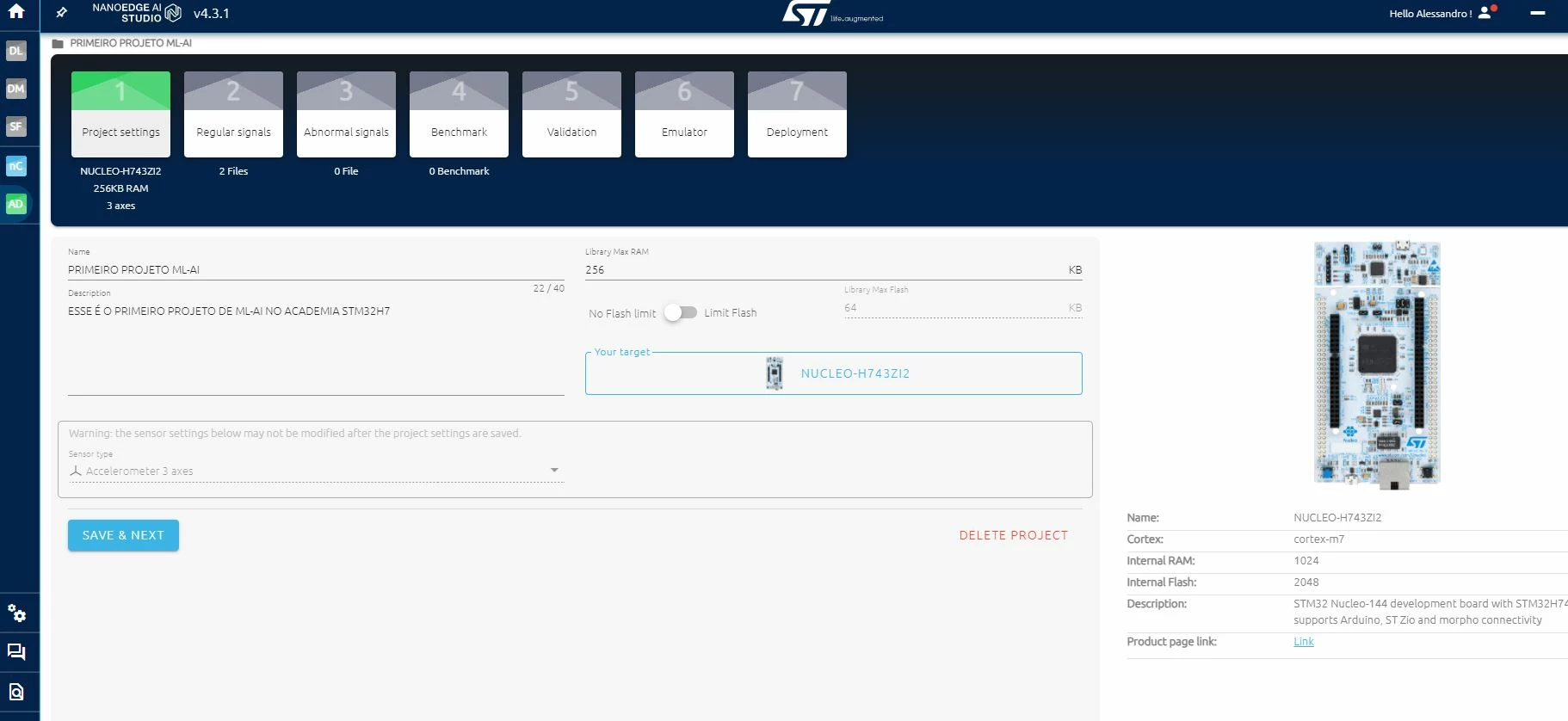This screenshot has height=721, width=1568.
Task: Click the cortex-m7 value
Action: pyautogui.click(x=1318, y=539)
